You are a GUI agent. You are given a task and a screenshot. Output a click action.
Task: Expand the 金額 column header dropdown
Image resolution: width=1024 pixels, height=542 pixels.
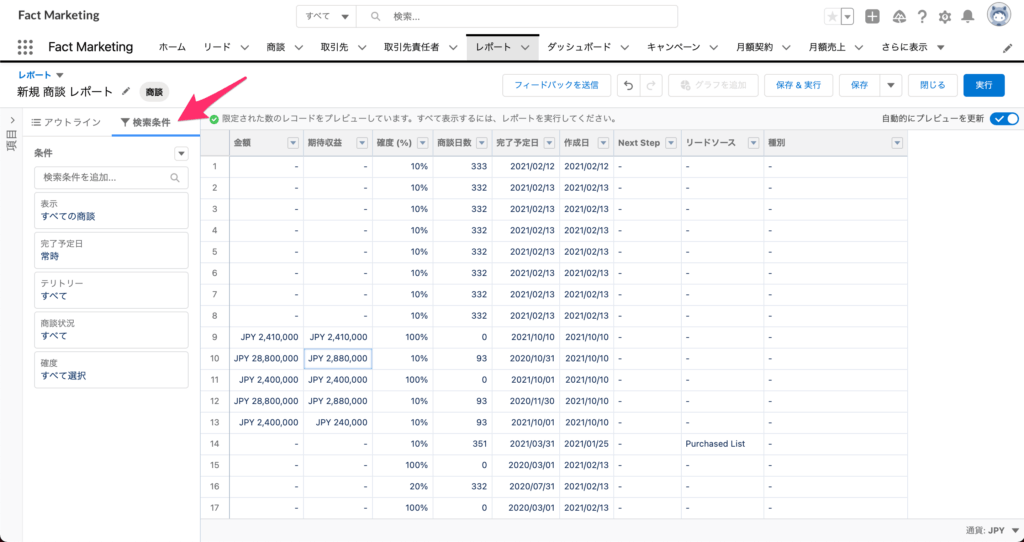pyautogui.click(x=293, y=143)
